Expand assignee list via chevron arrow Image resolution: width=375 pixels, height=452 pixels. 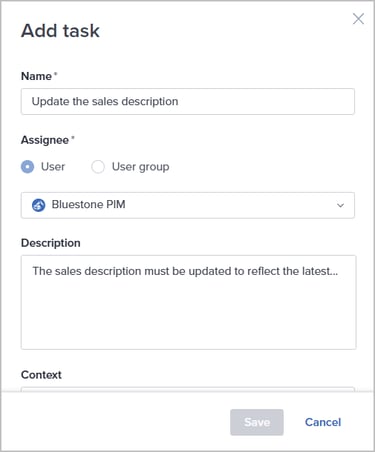click(x=340, y=205)
